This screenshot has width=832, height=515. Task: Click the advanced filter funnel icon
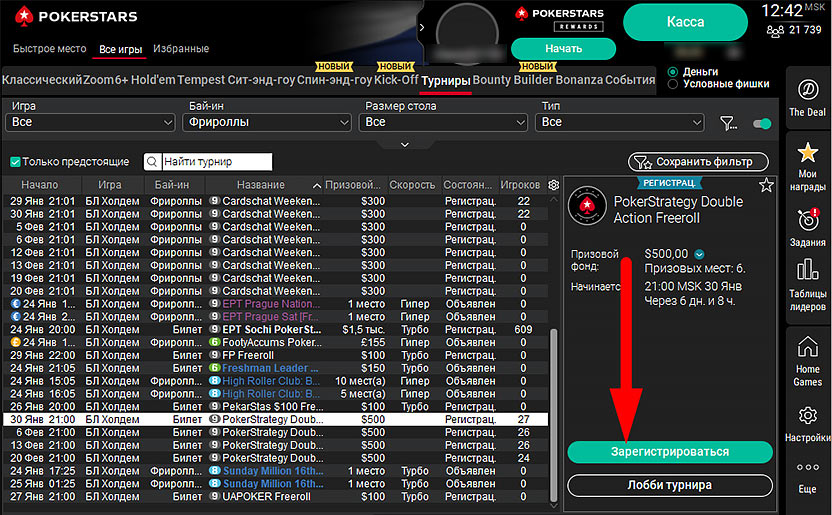pyautogui.click(x=728, y=124)
